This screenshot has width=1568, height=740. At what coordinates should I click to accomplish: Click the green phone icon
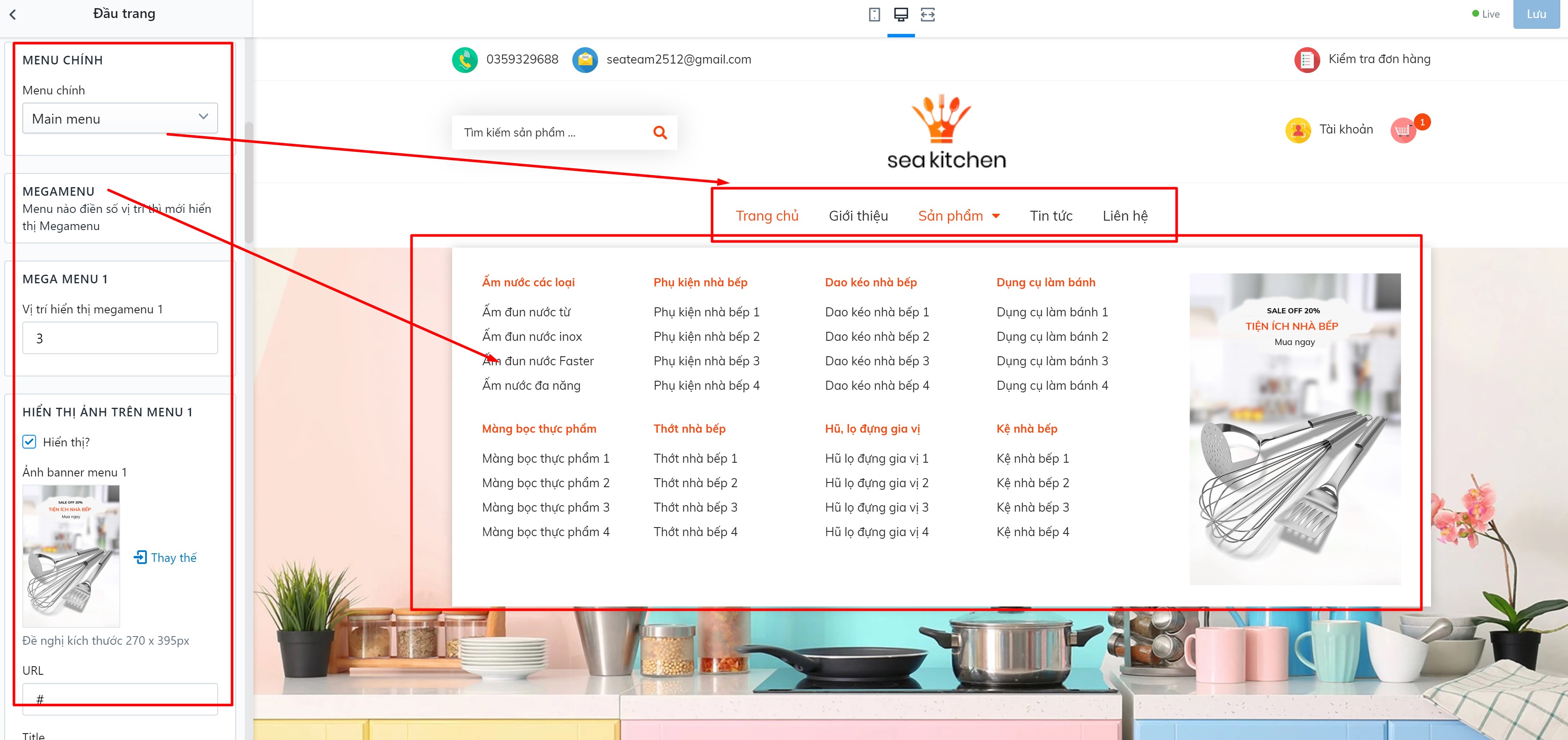(x=465, y=60)
